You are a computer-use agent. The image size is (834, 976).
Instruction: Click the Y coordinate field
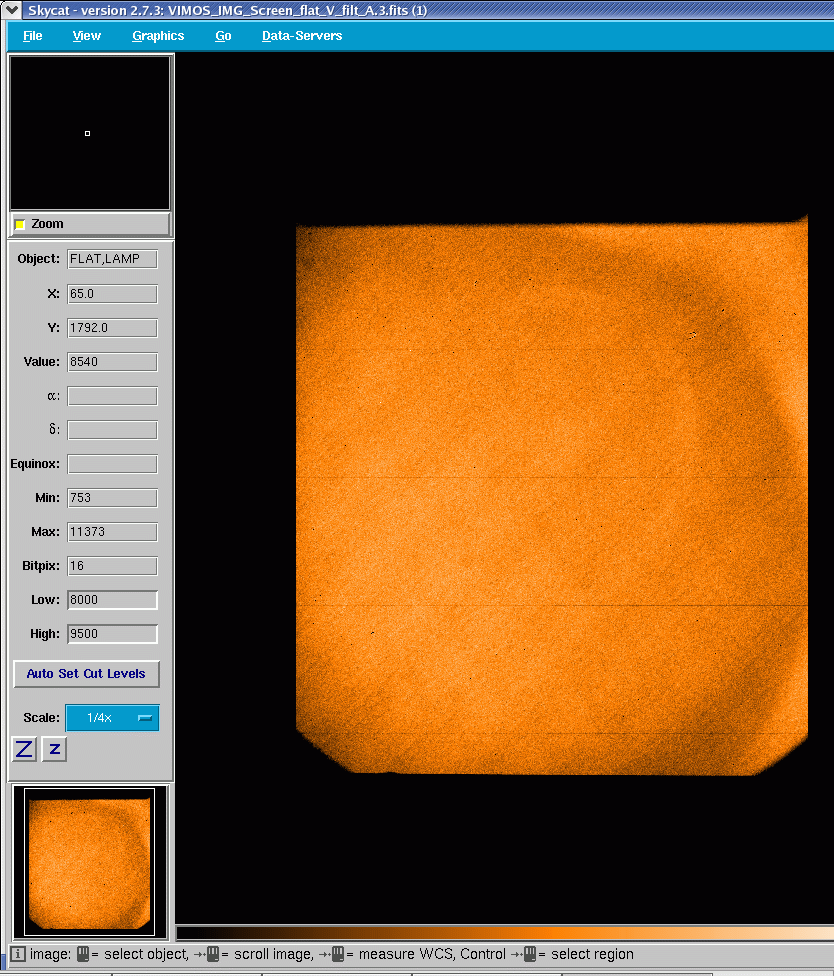coord(113,328)
